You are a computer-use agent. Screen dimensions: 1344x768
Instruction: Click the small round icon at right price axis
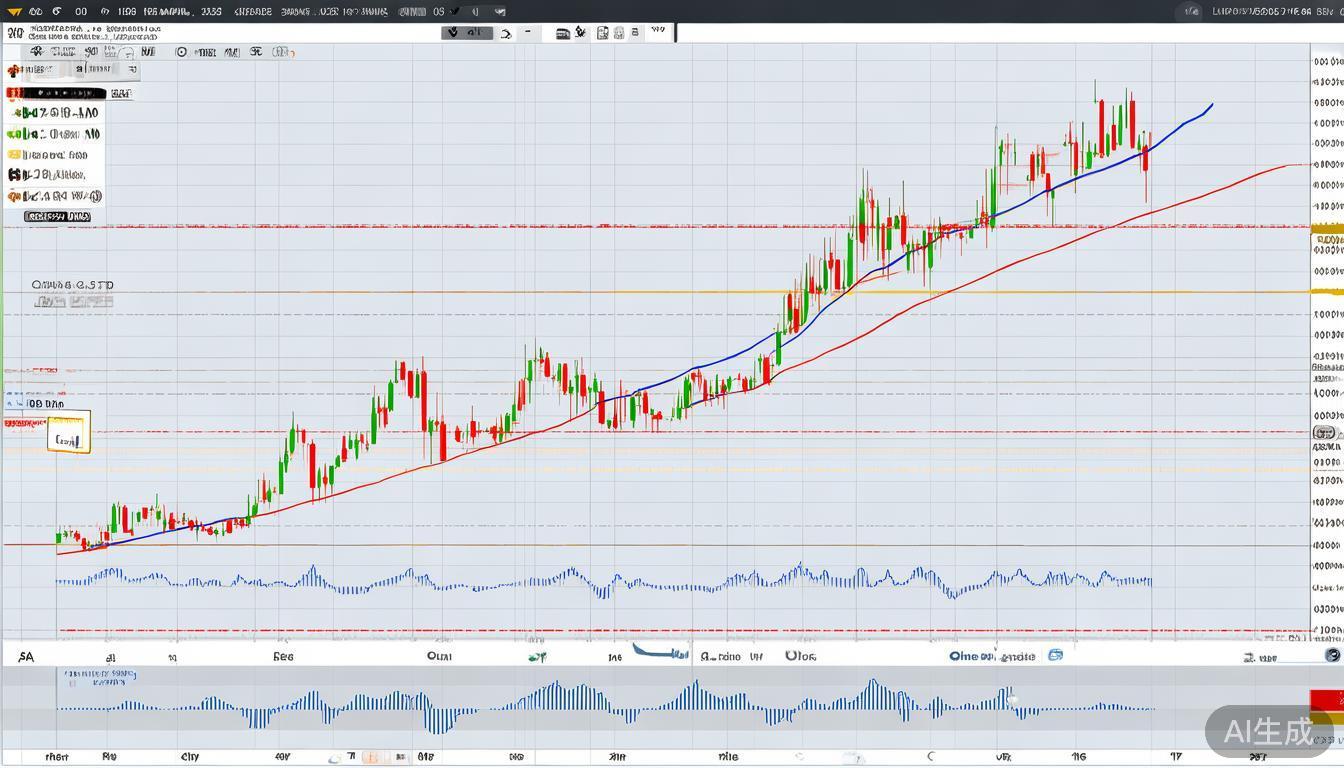point(1324,433)
